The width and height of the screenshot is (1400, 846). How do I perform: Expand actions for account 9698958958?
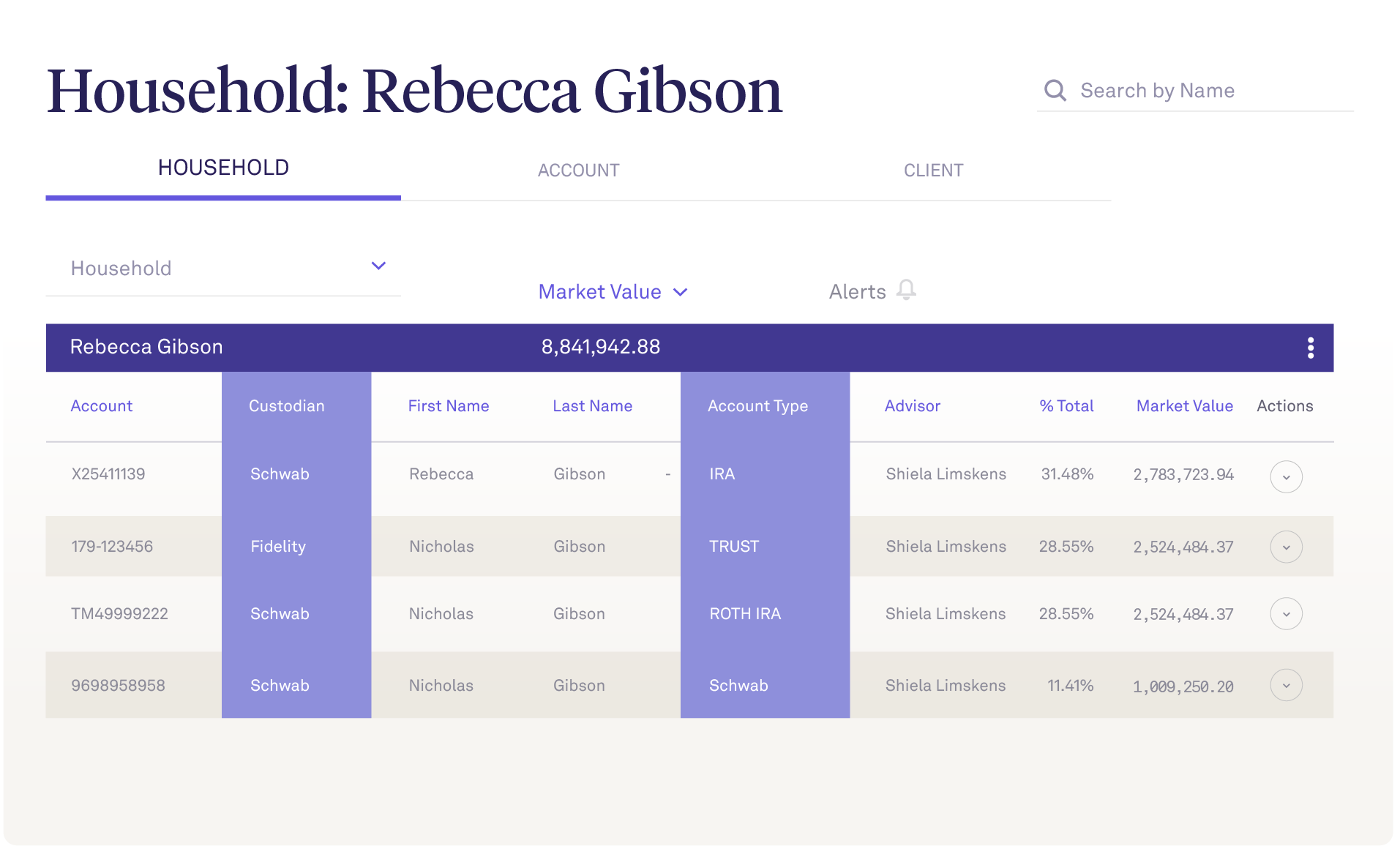click(1286, 686)
